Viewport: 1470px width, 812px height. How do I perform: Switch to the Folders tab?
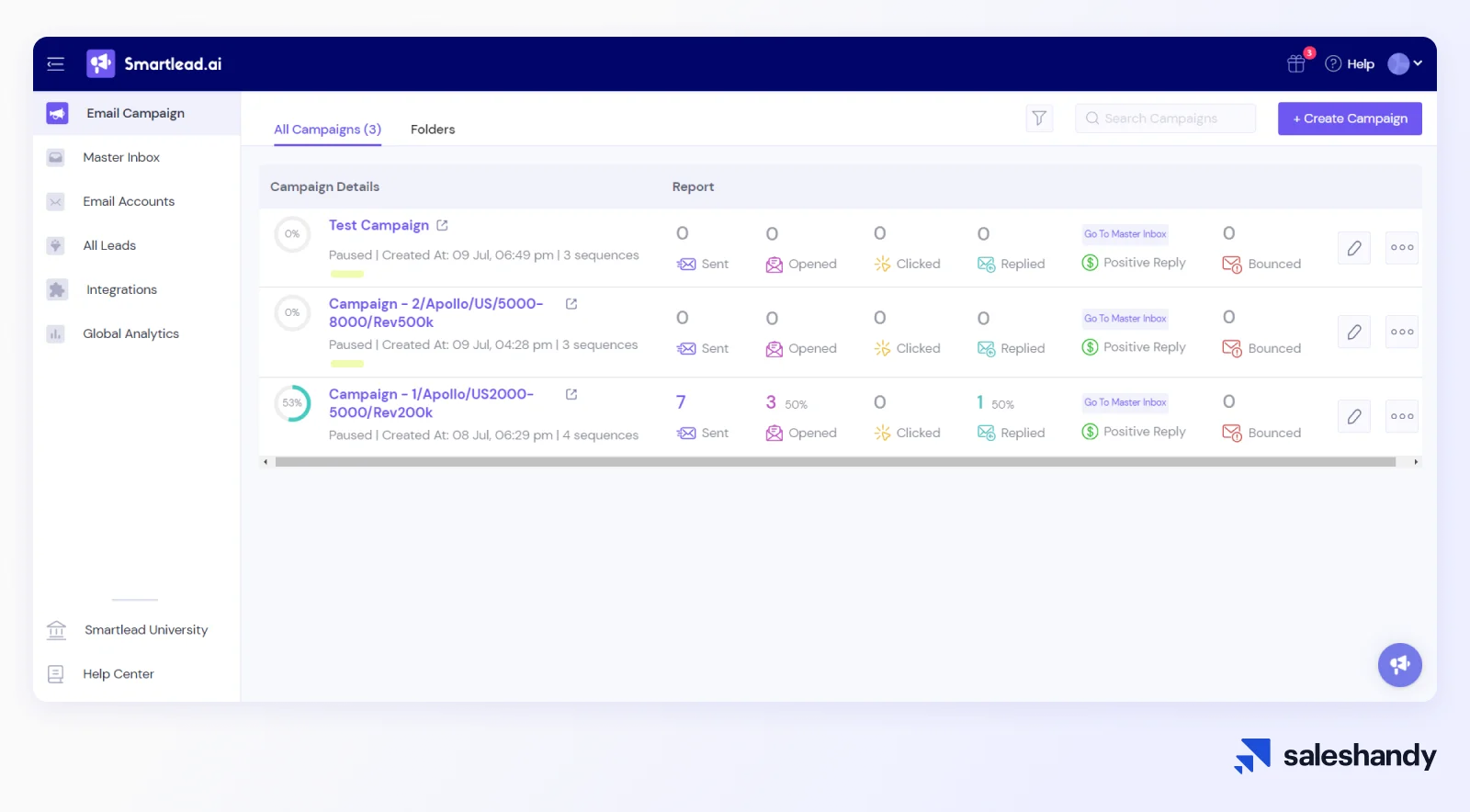coord(433,130)
